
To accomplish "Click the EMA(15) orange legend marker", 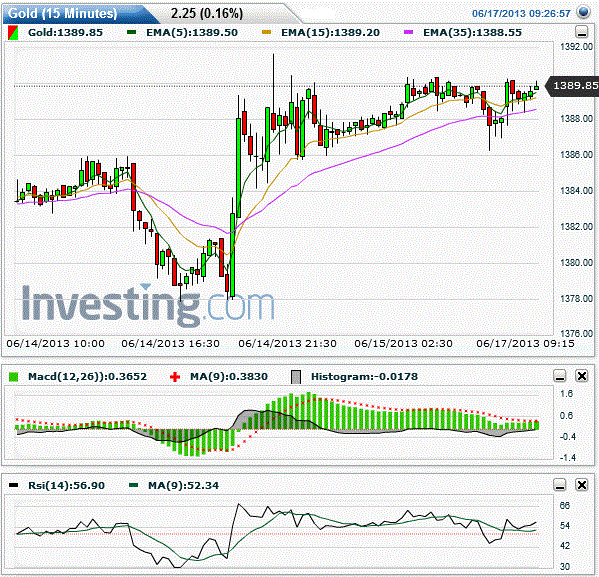I will point(266,33).
